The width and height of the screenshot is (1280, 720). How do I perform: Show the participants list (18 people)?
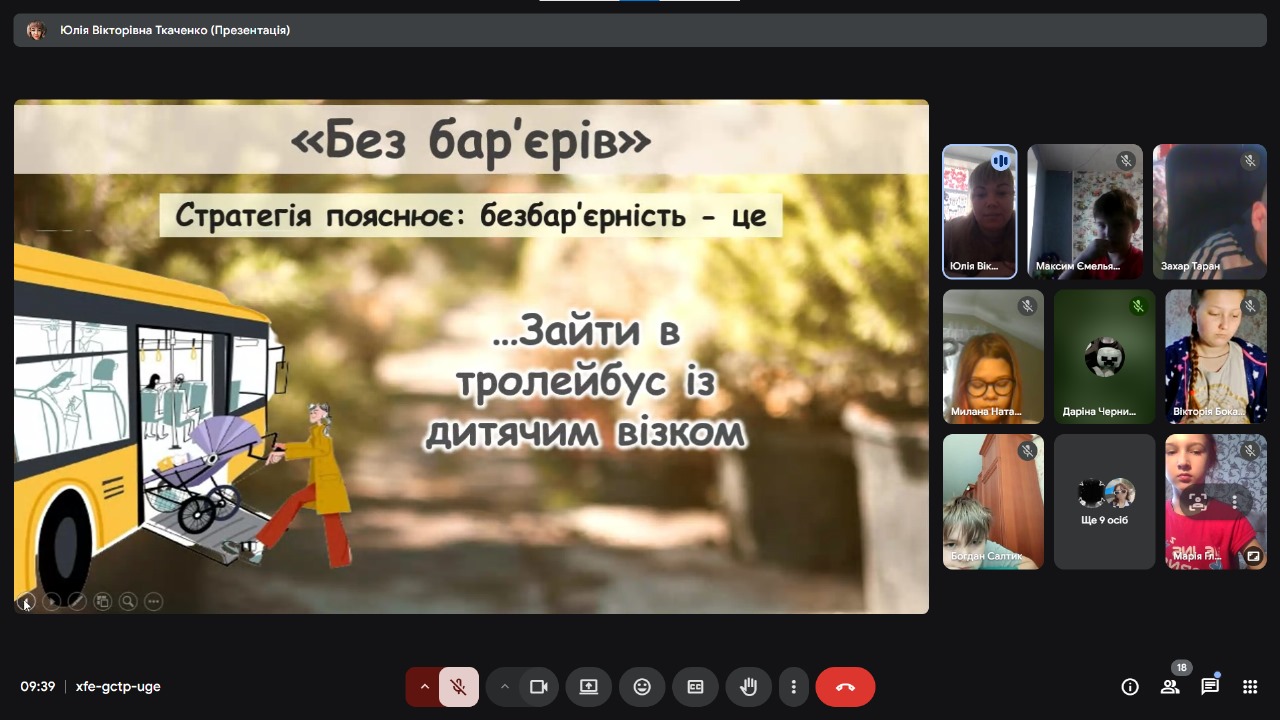(x=1170, y=687)
